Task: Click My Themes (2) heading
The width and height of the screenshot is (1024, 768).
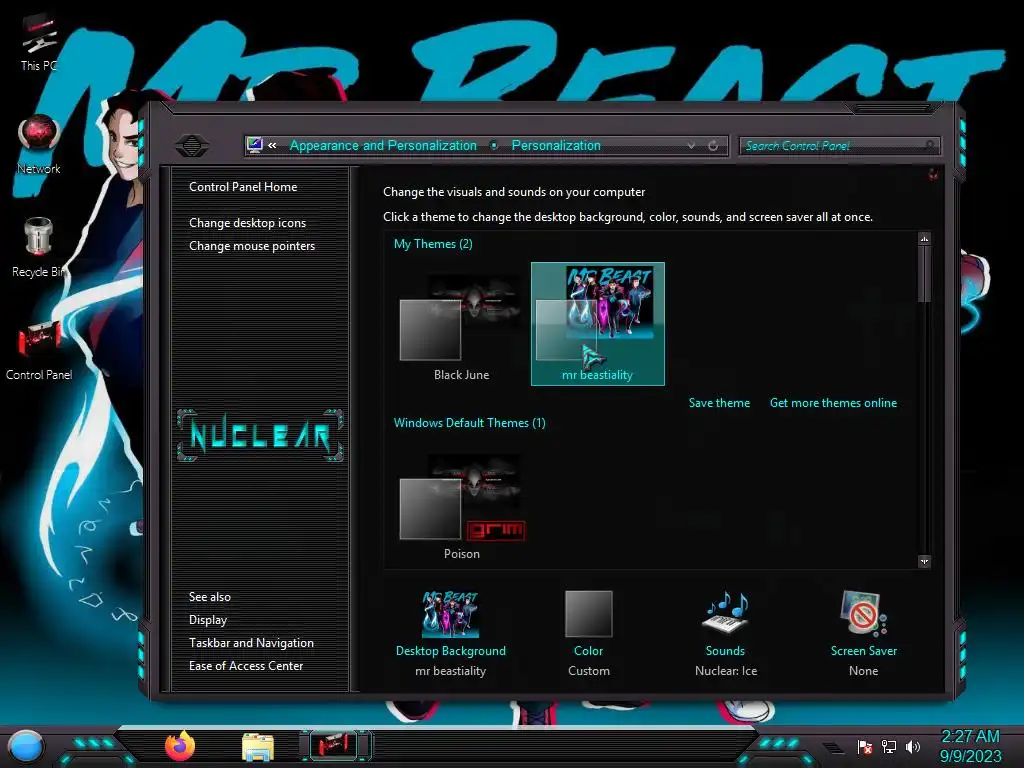Action: (433, 244)
